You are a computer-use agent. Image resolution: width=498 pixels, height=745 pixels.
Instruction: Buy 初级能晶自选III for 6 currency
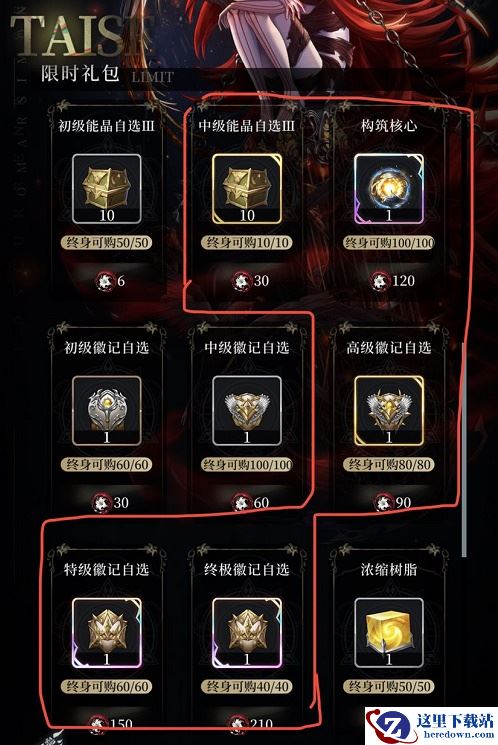tap(110, 281)
